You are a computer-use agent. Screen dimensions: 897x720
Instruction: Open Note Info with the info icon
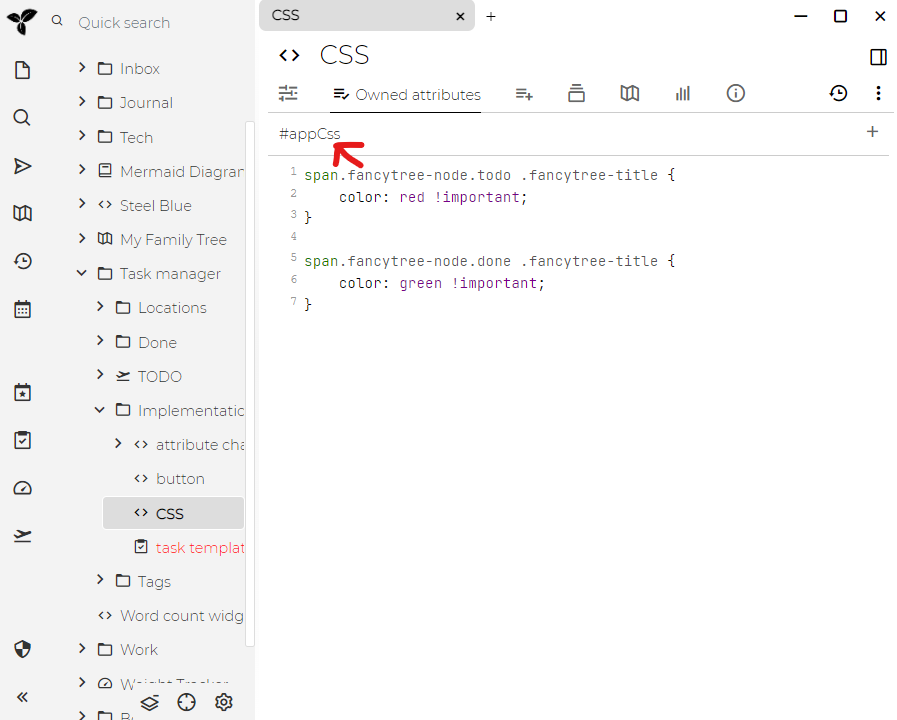coord(735,93)
